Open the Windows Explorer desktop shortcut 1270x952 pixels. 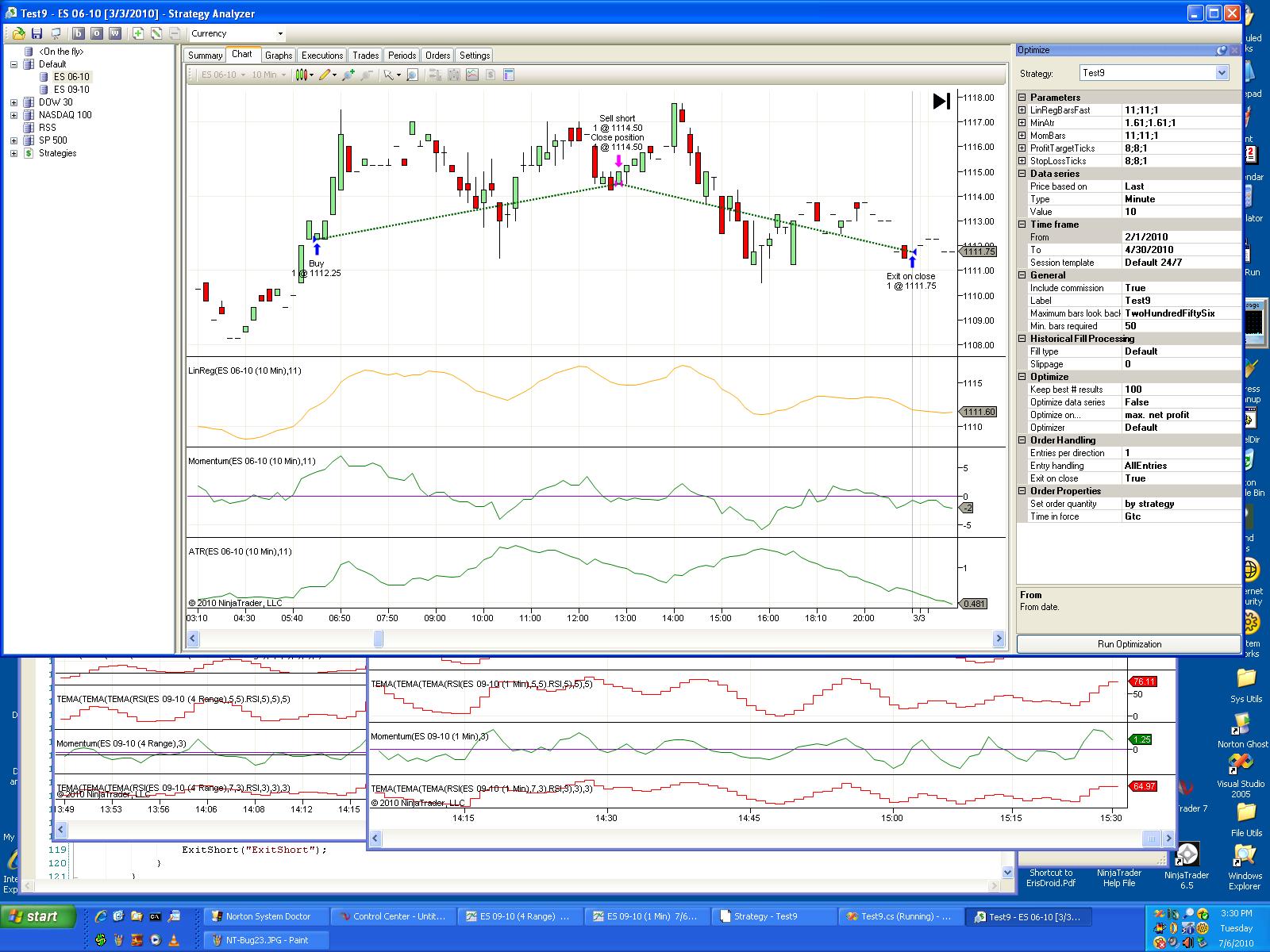click(1245, 866)
